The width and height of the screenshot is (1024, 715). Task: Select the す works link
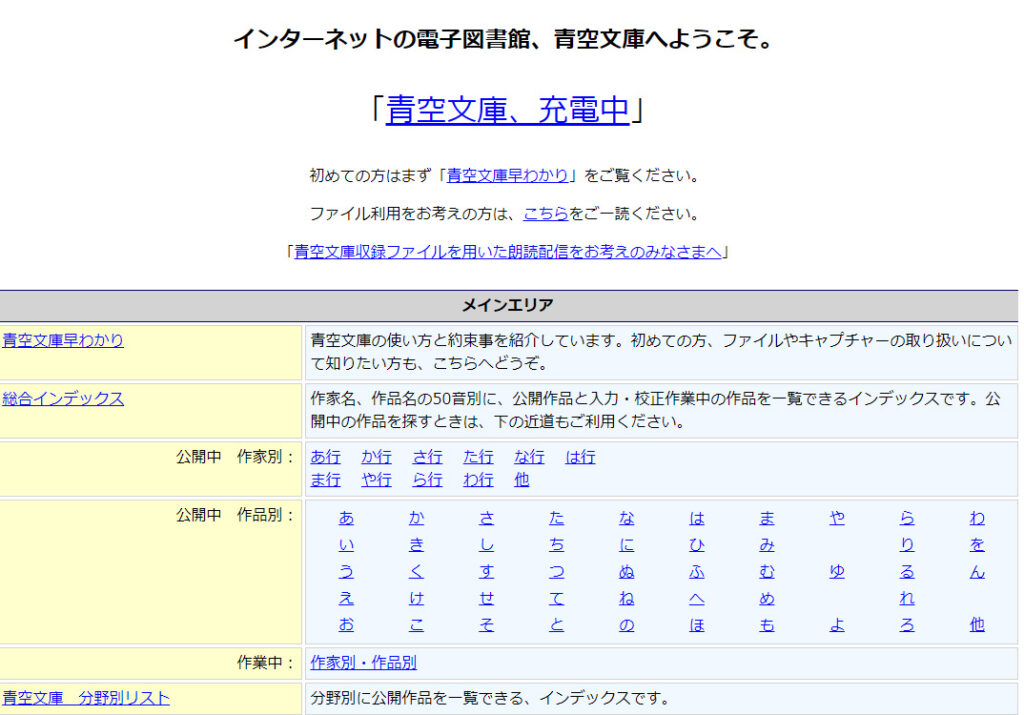pyautogui.click(x=487, y=572)
